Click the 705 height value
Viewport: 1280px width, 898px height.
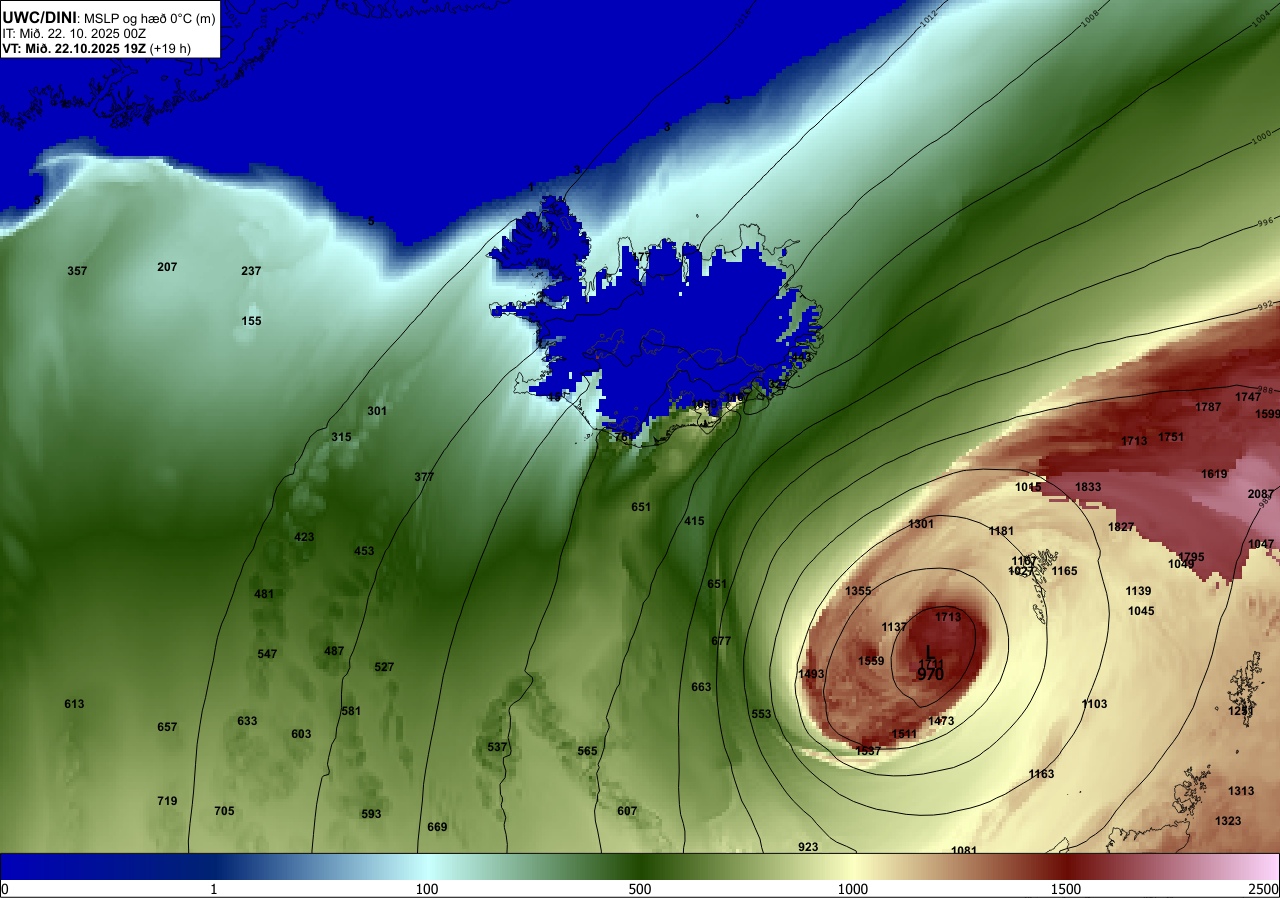point(224,811)
